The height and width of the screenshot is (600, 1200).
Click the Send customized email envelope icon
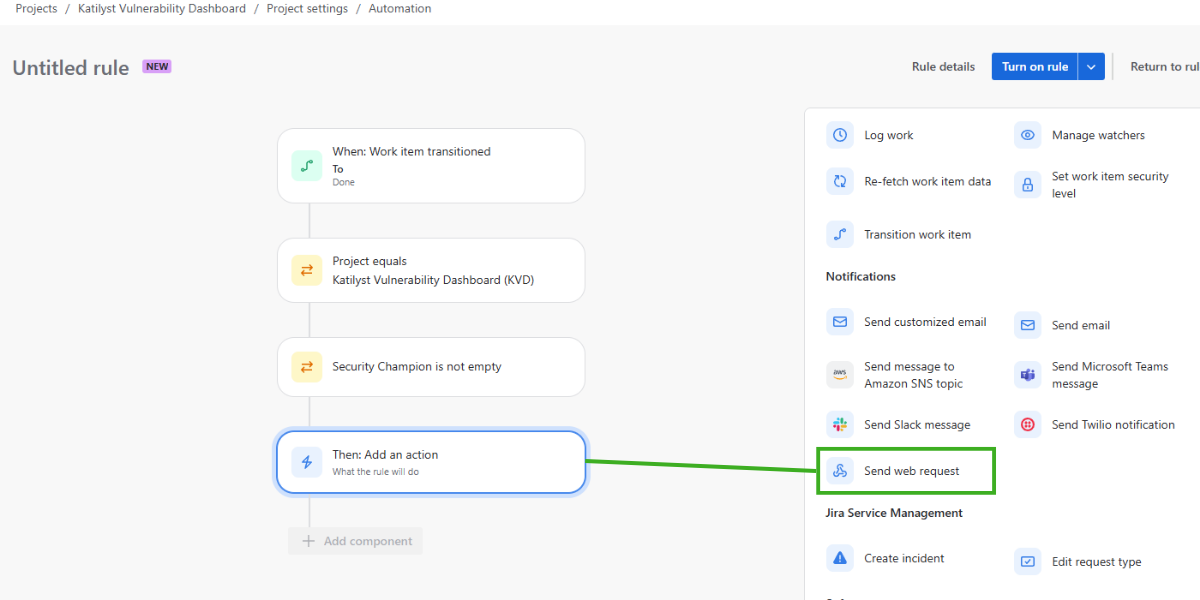pyautogui.click(x=840, y=322)
